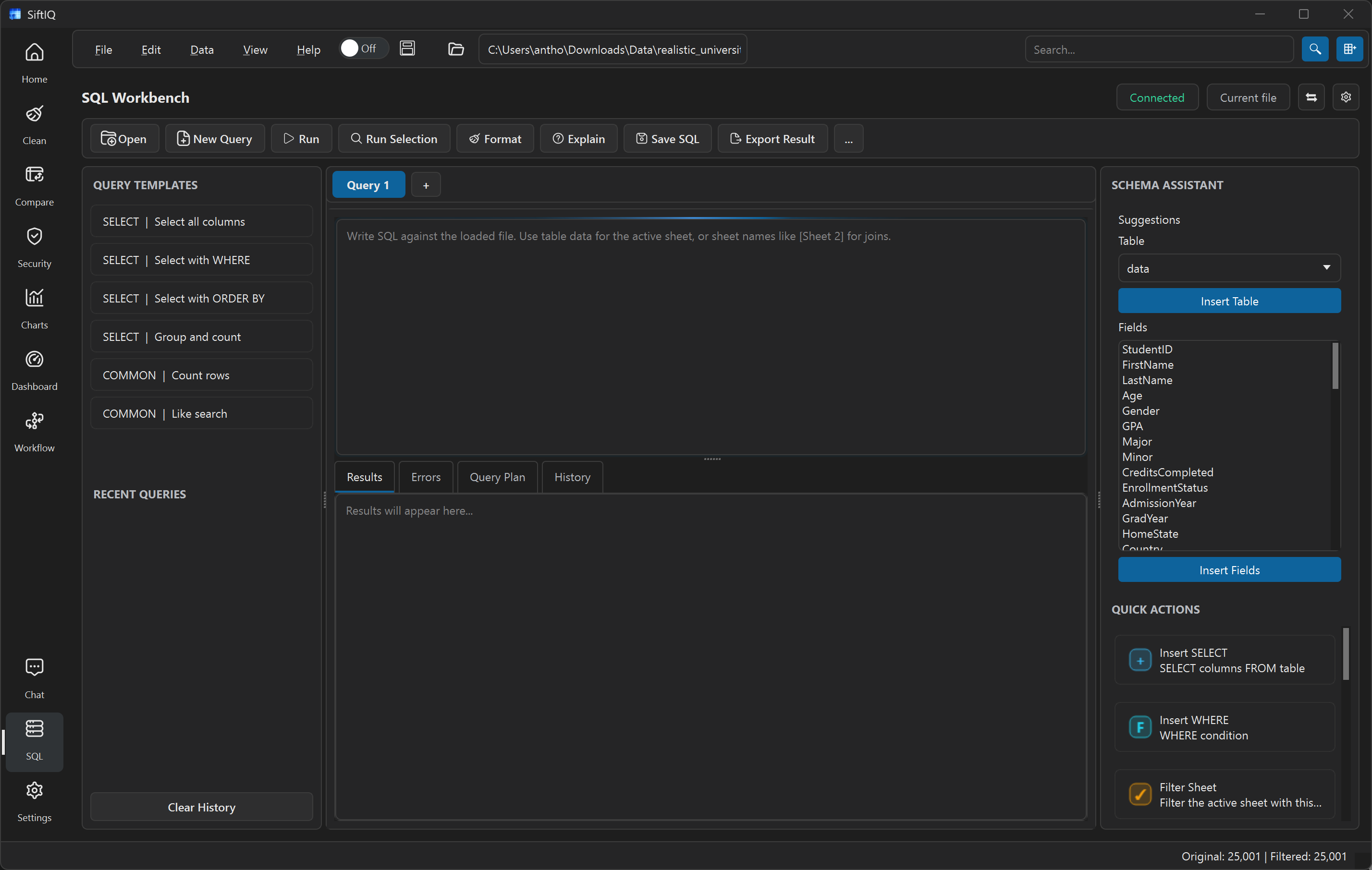Select the Results tab
Image resolution: width=1372 pixels, height=870 pixels.
(x=364, y=477)
